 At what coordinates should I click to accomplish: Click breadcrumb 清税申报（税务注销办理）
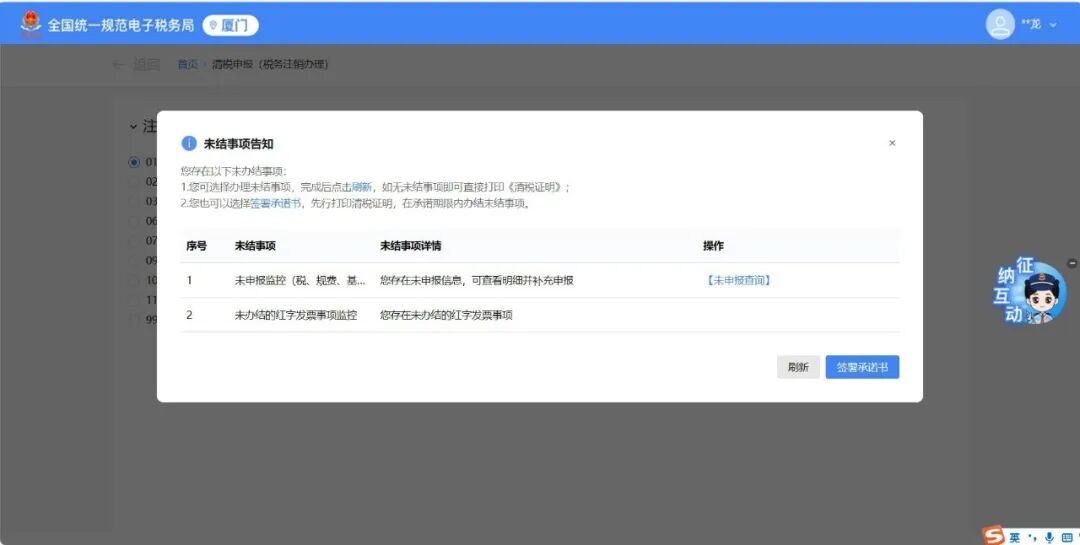click(x=270, y=64)
